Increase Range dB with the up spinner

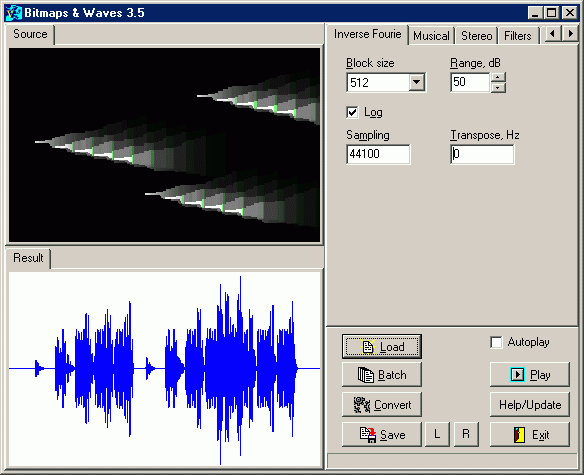(x=498, y=77)
